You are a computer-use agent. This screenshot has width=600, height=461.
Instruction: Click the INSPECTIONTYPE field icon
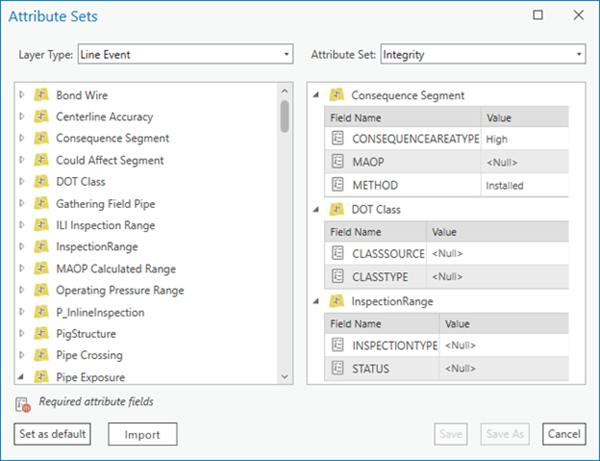[x=338, y=345]
